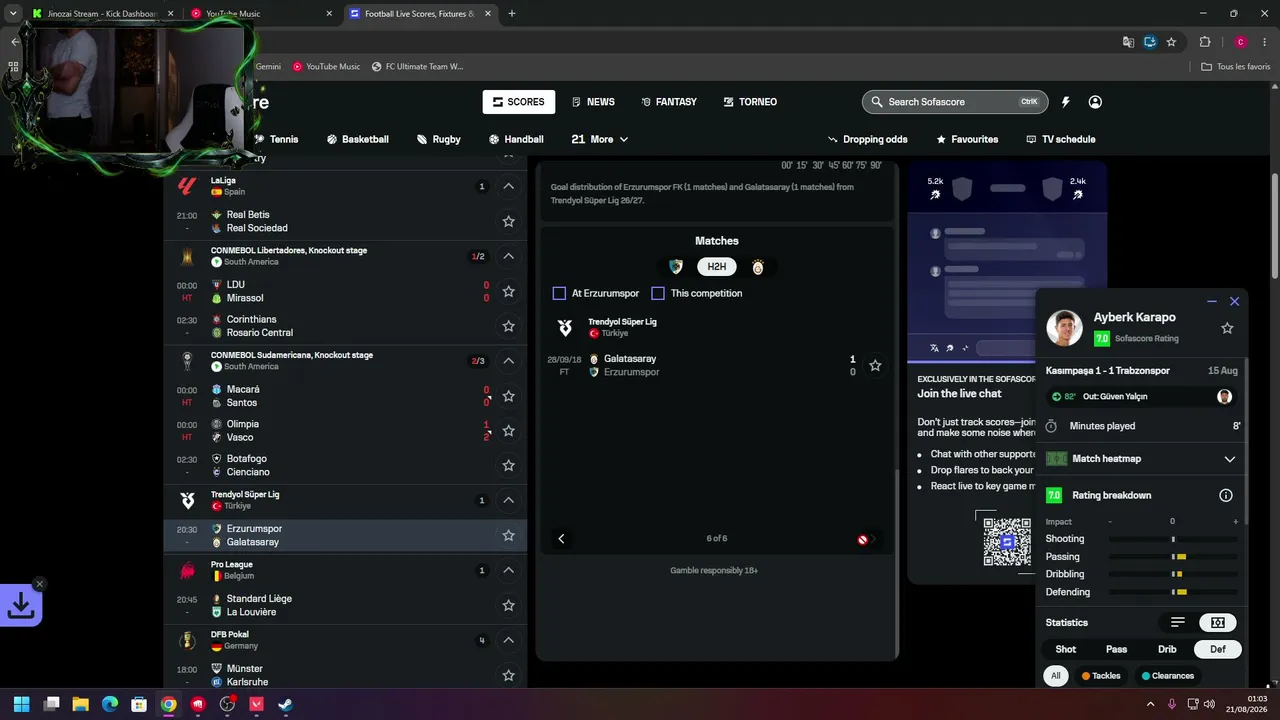Switch to Shot statistics tab
The height and width of the screenshot is (720, 1280).
[1066, 649]
